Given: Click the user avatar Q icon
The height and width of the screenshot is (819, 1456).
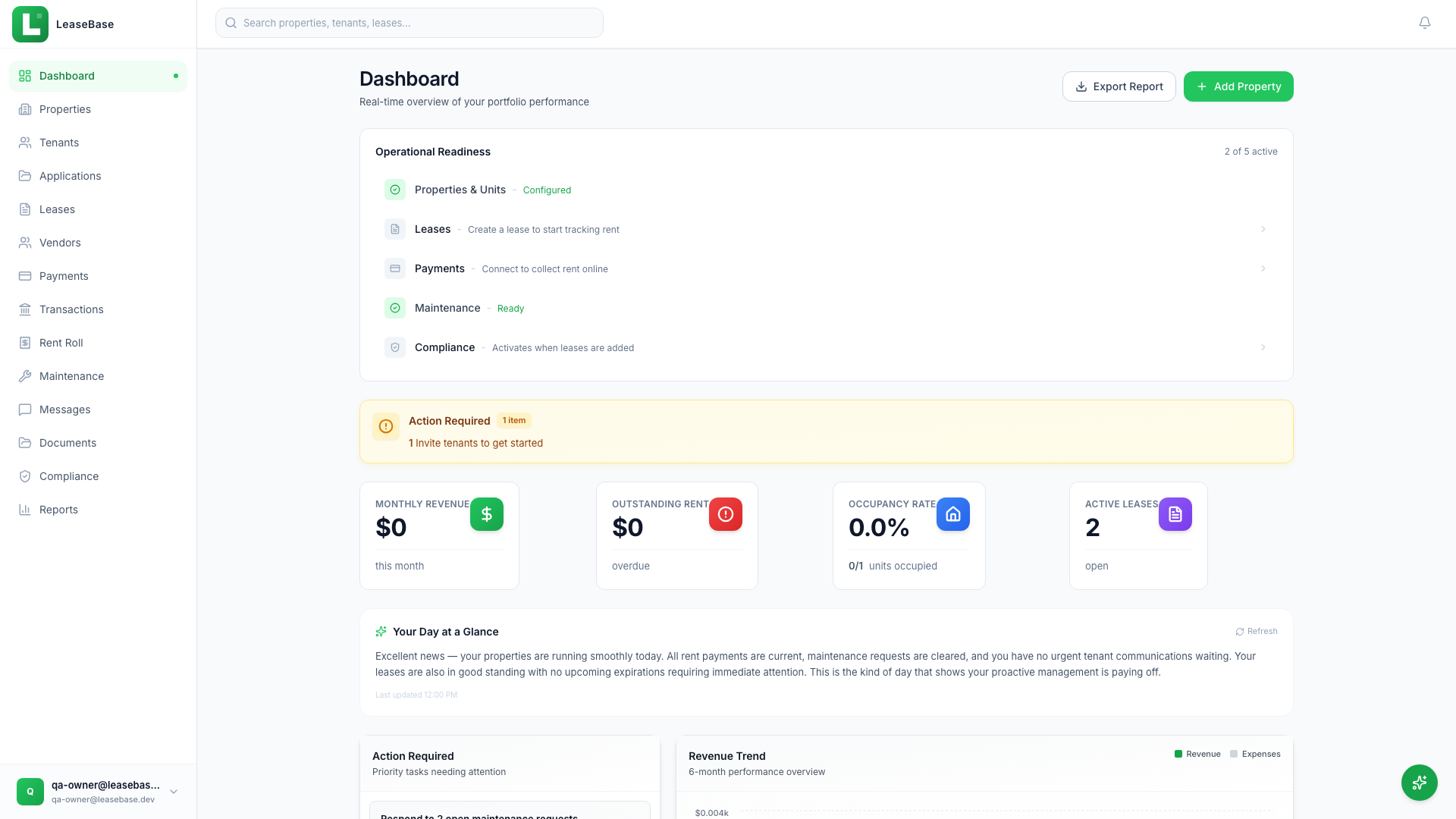Looking at the screenshot, I should (x=30, y=792).
